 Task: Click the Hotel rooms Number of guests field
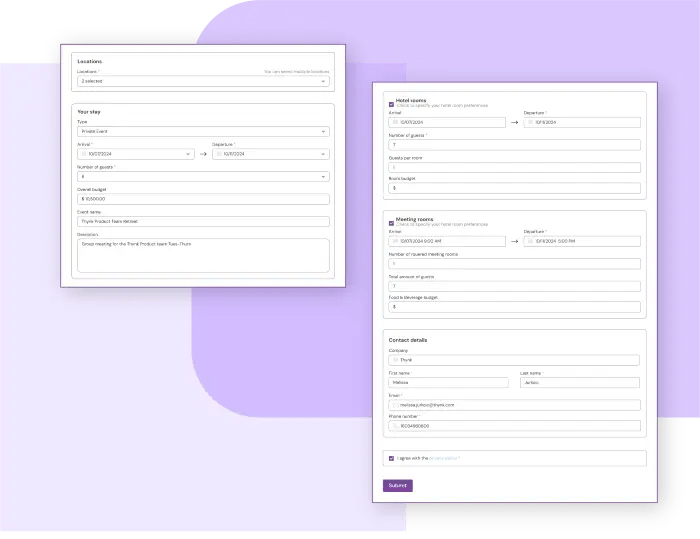tap(514, 145)
